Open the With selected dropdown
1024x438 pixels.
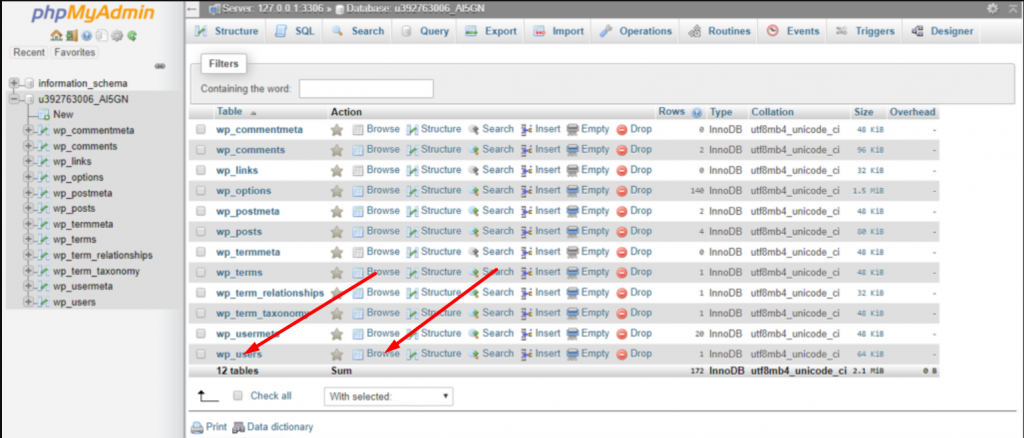[x=389, y=397]
